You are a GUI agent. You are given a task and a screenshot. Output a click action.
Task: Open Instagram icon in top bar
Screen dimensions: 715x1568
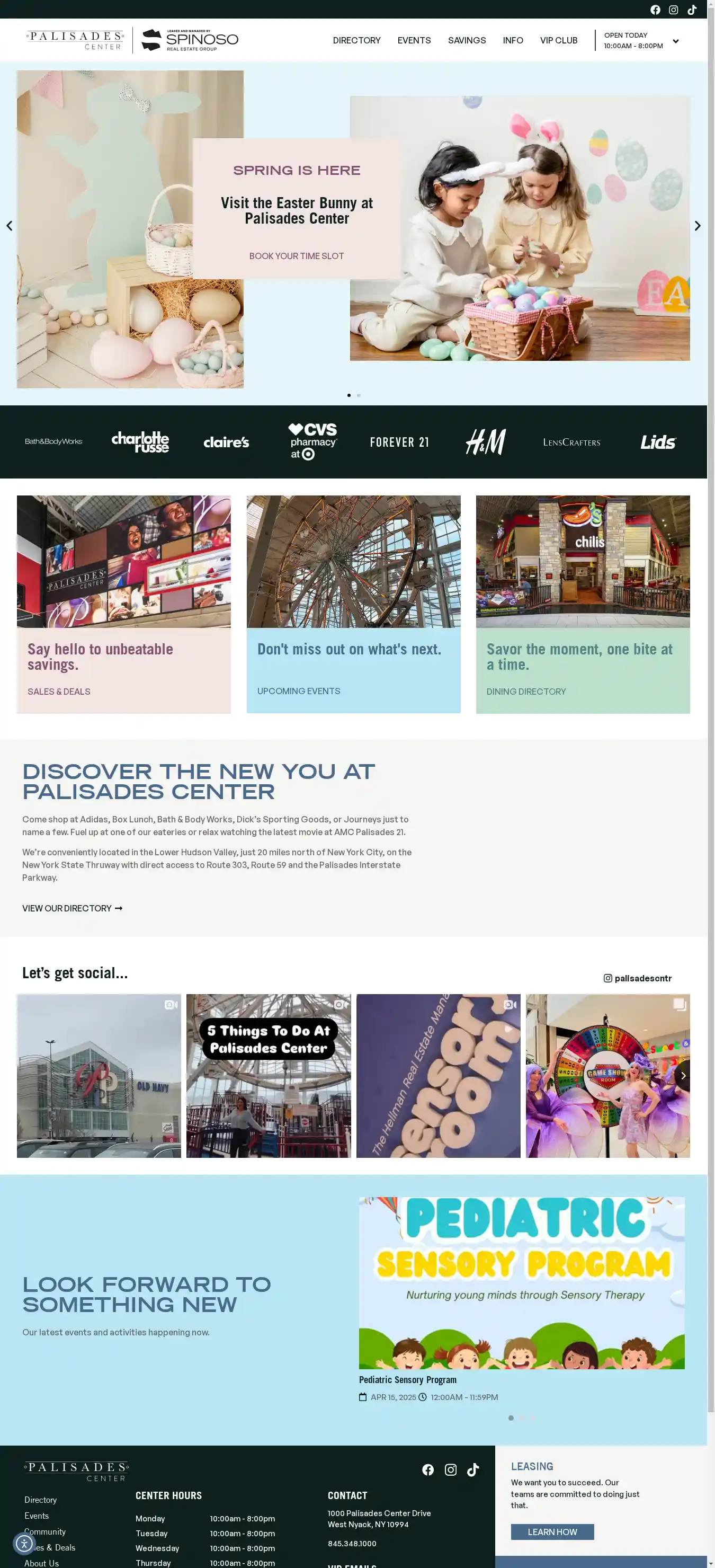click(673, 10)
